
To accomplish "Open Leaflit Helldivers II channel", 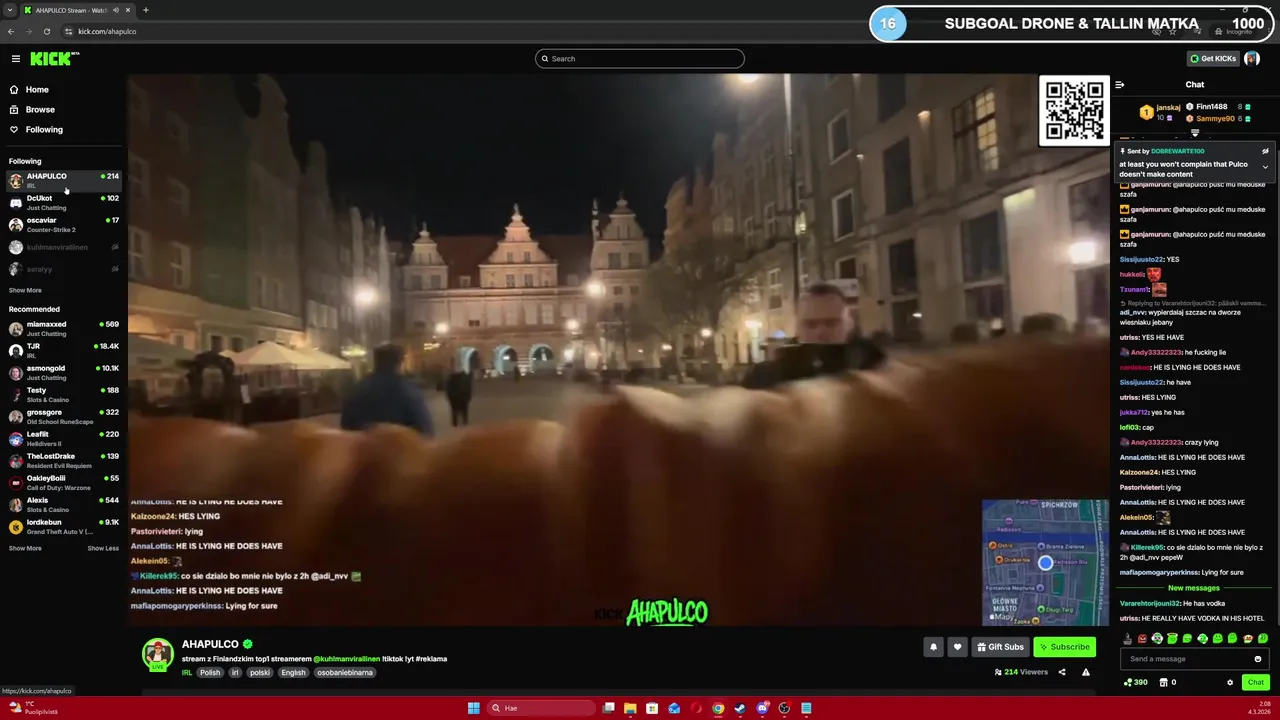I will tap(64, 439).
